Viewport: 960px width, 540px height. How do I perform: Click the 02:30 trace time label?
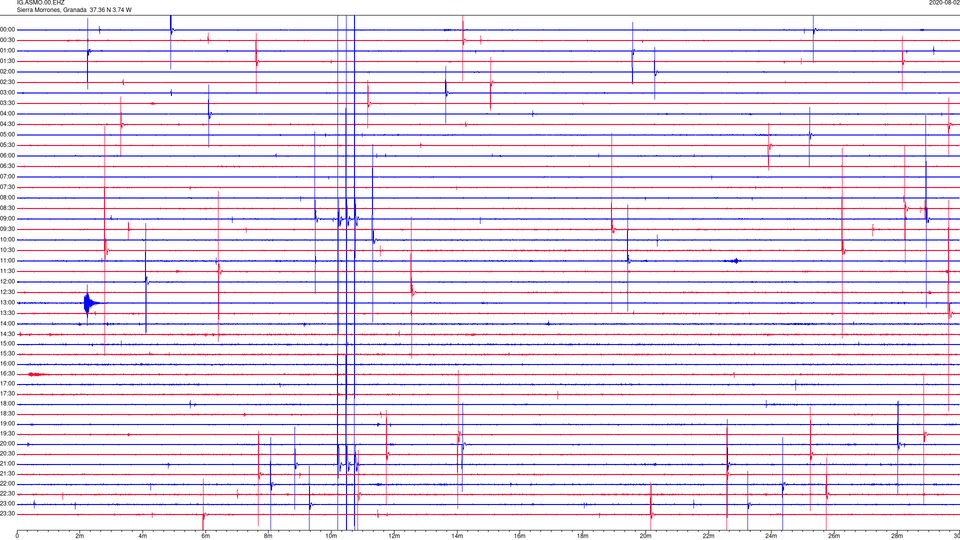[8, 82]
